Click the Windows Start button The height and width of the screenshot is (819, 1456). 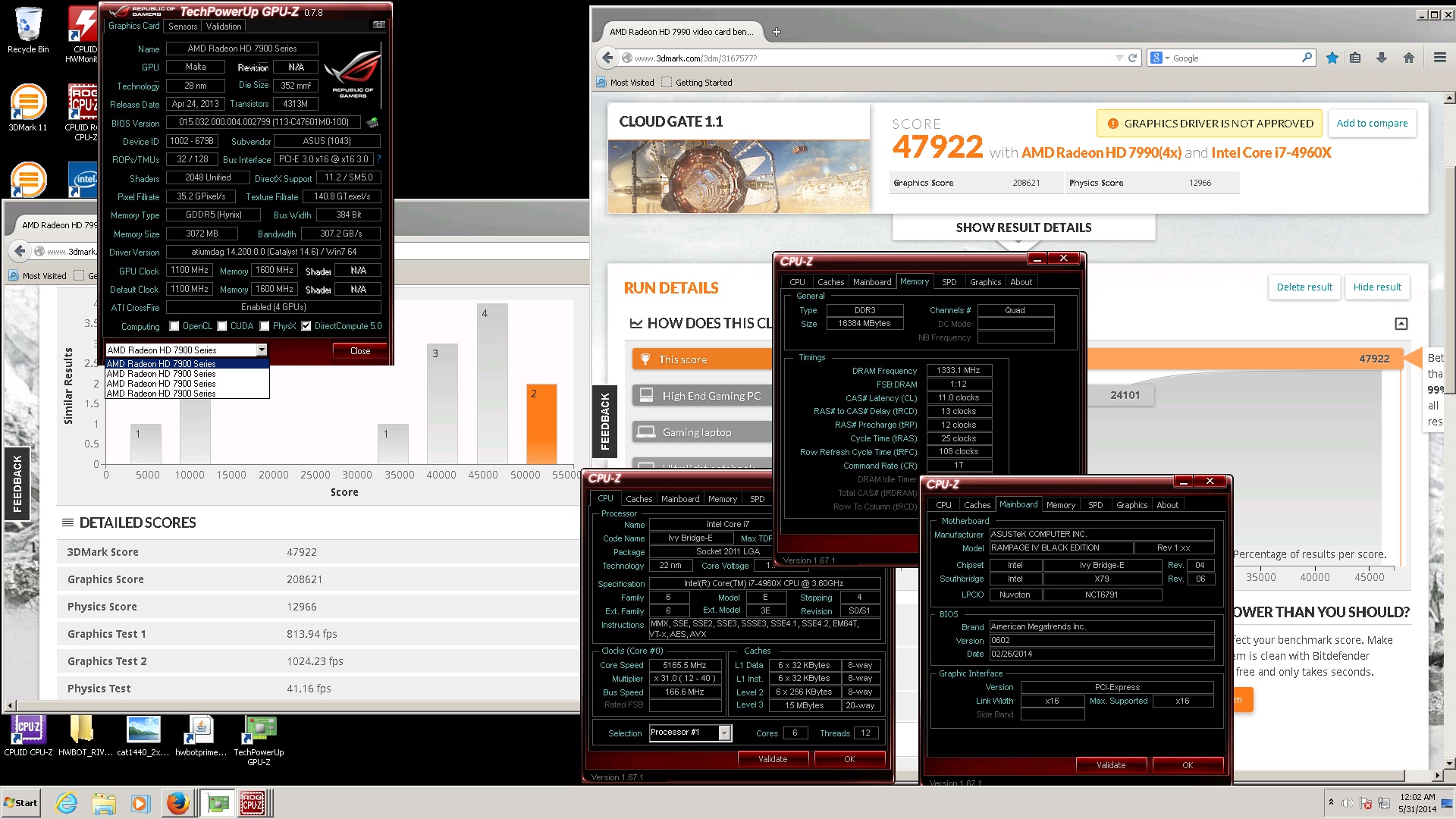pos(21,803)
